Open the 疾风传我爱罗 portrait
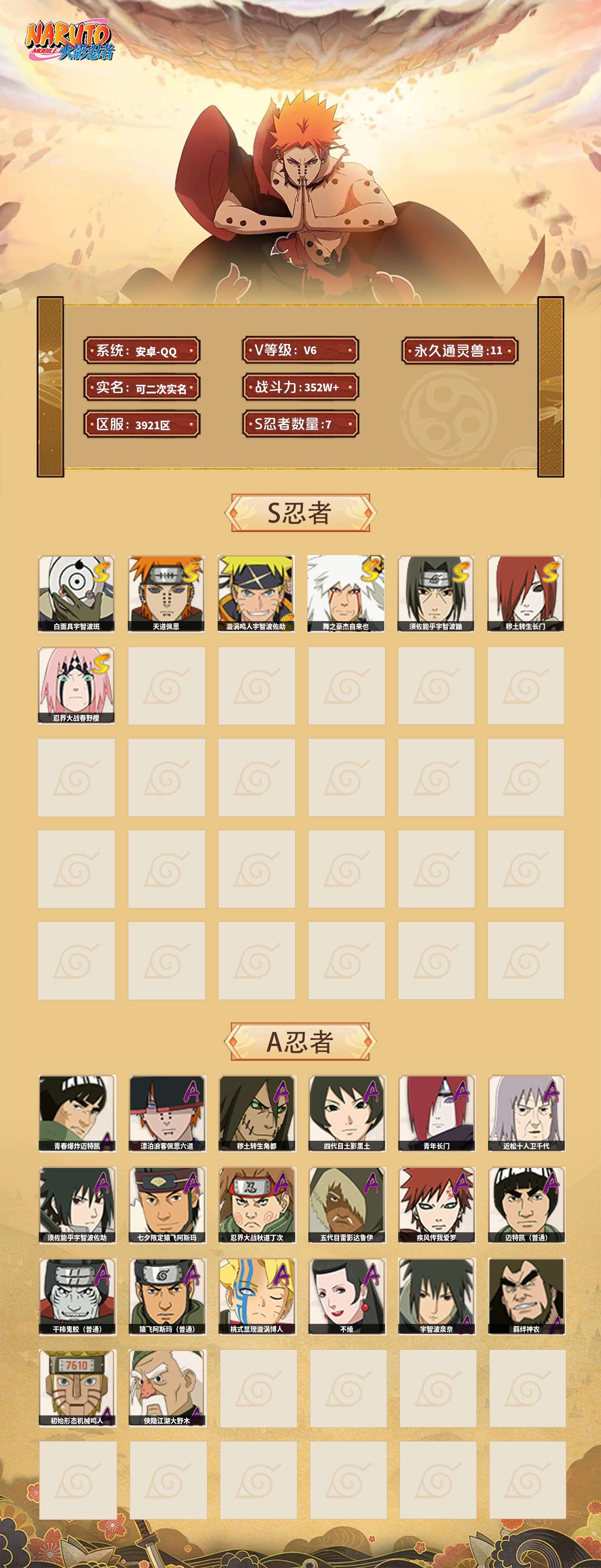The width and height of the screenshot is (601, 1568). tap(437, 1205)
